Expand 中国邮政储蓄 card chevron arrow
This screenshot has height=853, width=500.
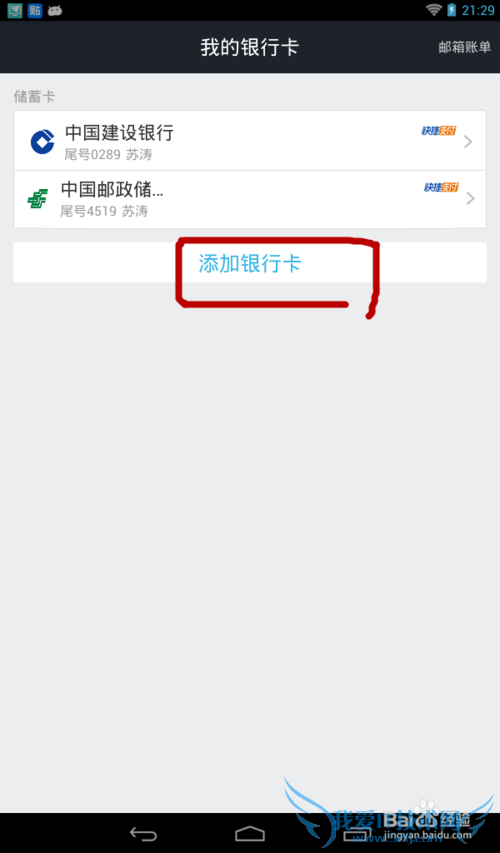coord(471,199)
